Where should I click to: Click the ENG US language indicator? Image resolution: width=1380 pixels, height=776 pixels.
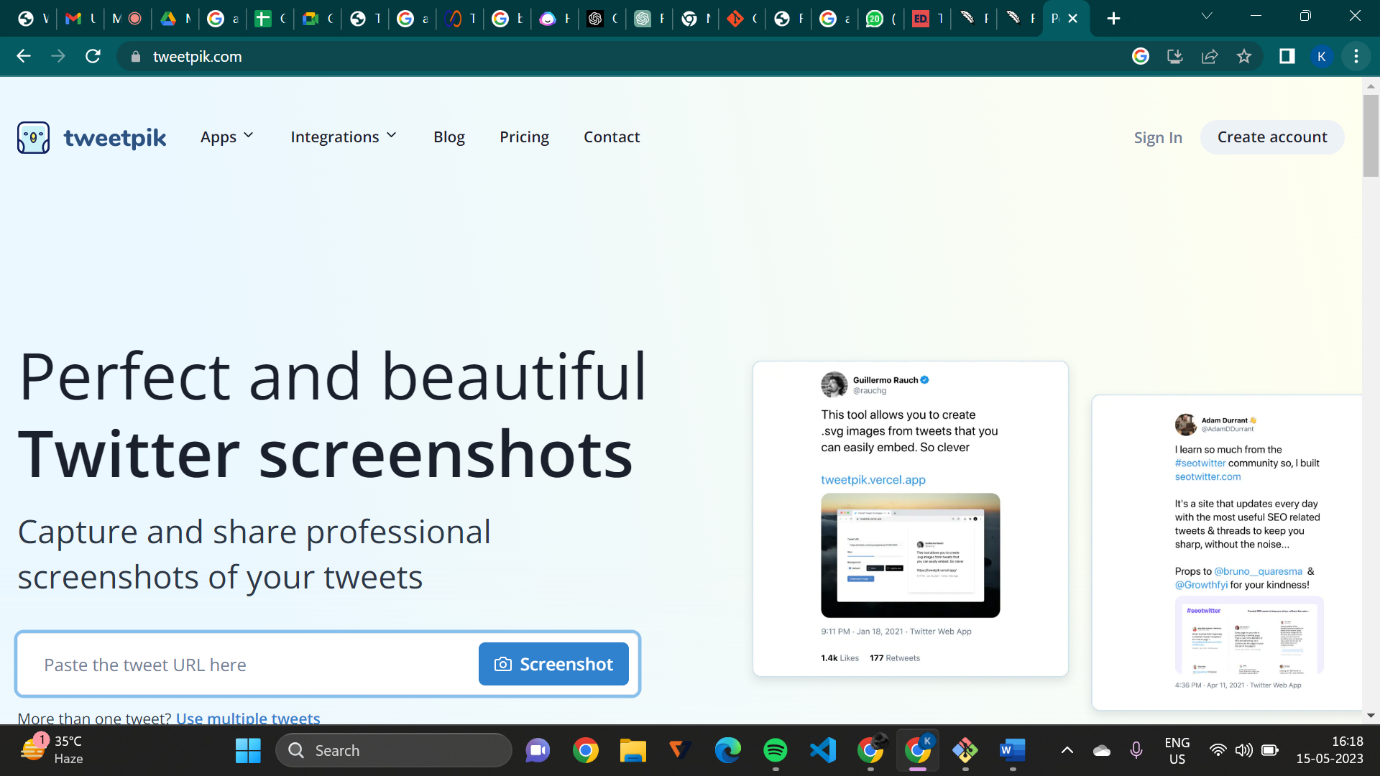click(1177, 750)
